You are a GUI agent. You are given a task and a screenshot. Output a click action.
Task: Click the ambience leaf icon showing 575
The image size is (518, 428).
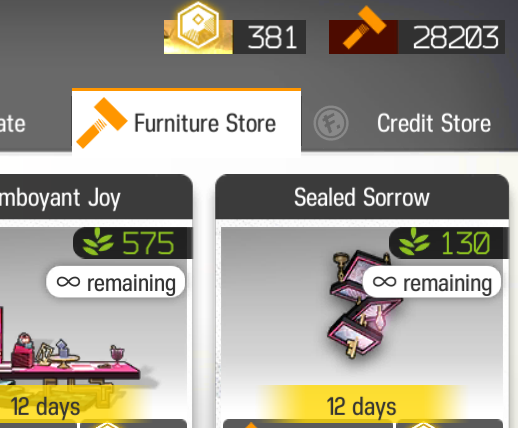[x=98, y=242]
